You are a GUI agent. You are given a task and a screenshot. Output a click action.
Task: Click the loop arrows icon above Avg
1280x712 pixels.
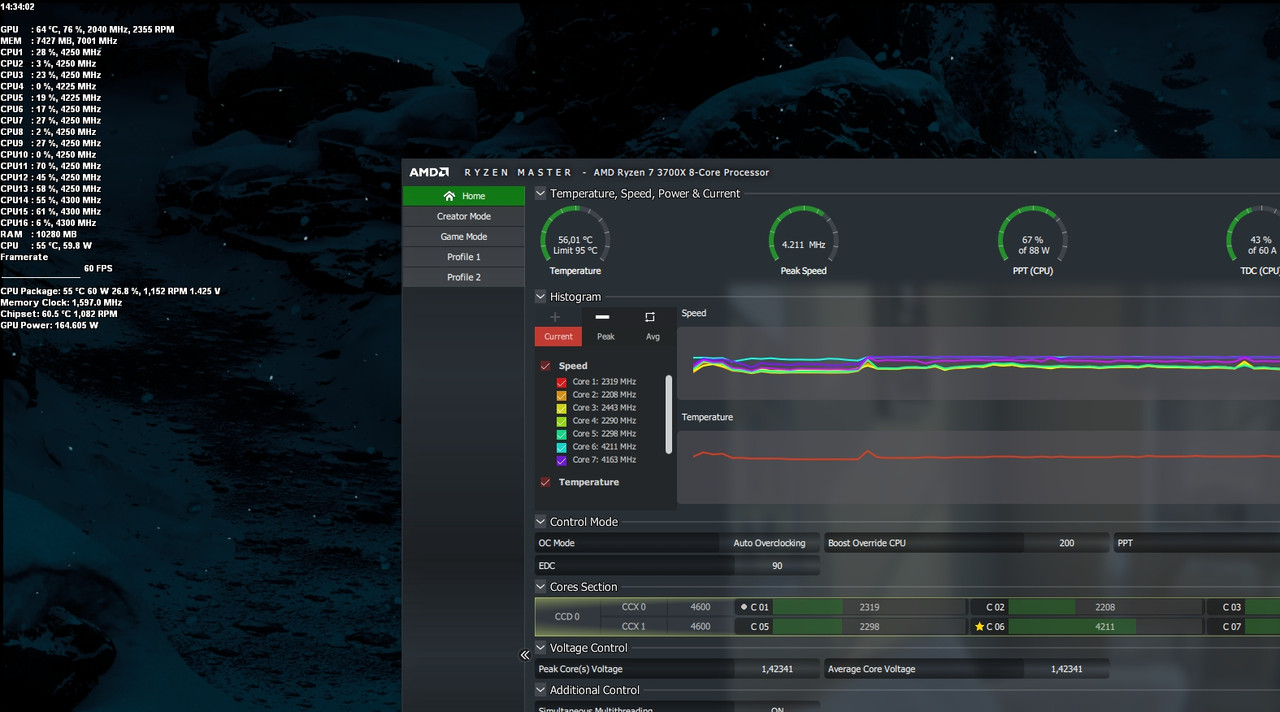click(650, 317)
